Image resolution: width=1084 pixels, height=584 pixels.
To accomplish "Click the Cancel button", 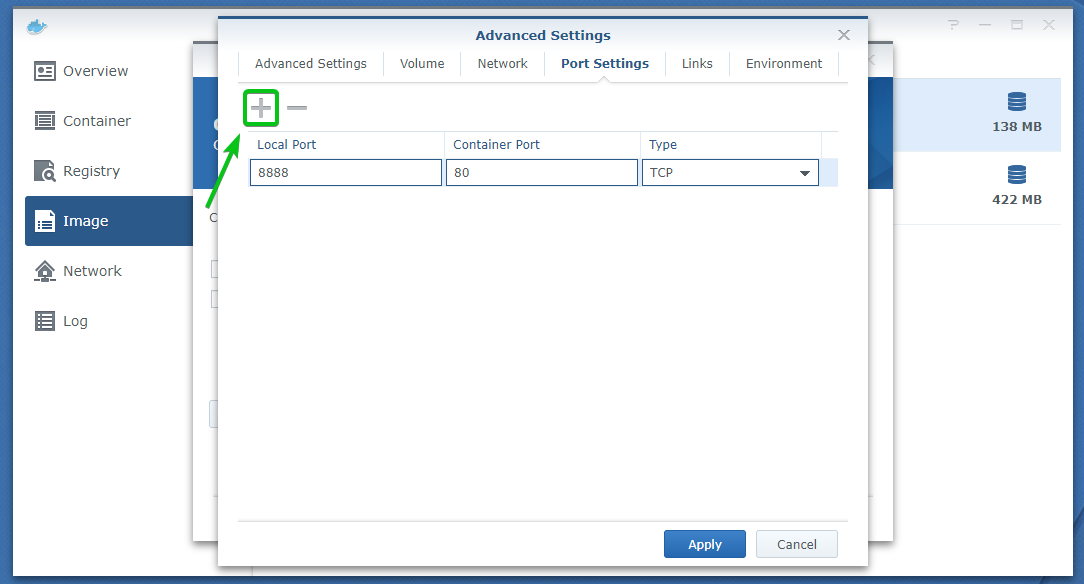I will coord(796,544).
